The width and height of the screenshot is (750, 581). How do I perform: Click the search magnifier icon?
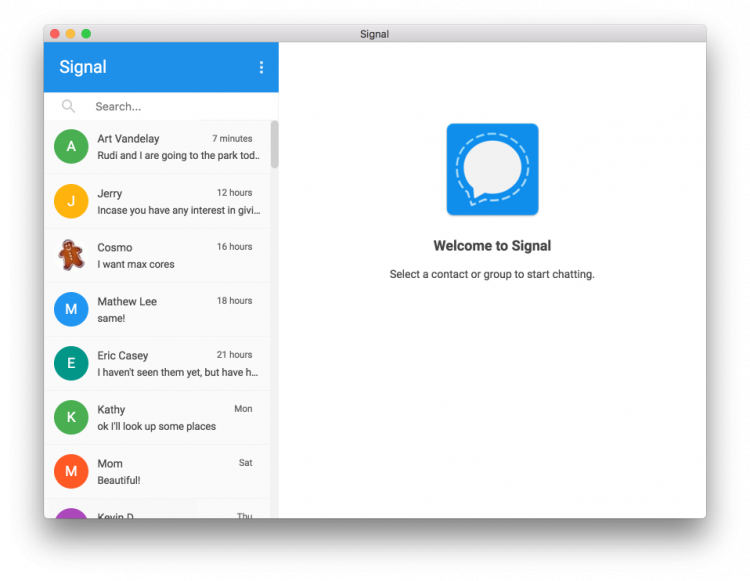point(68,106)
